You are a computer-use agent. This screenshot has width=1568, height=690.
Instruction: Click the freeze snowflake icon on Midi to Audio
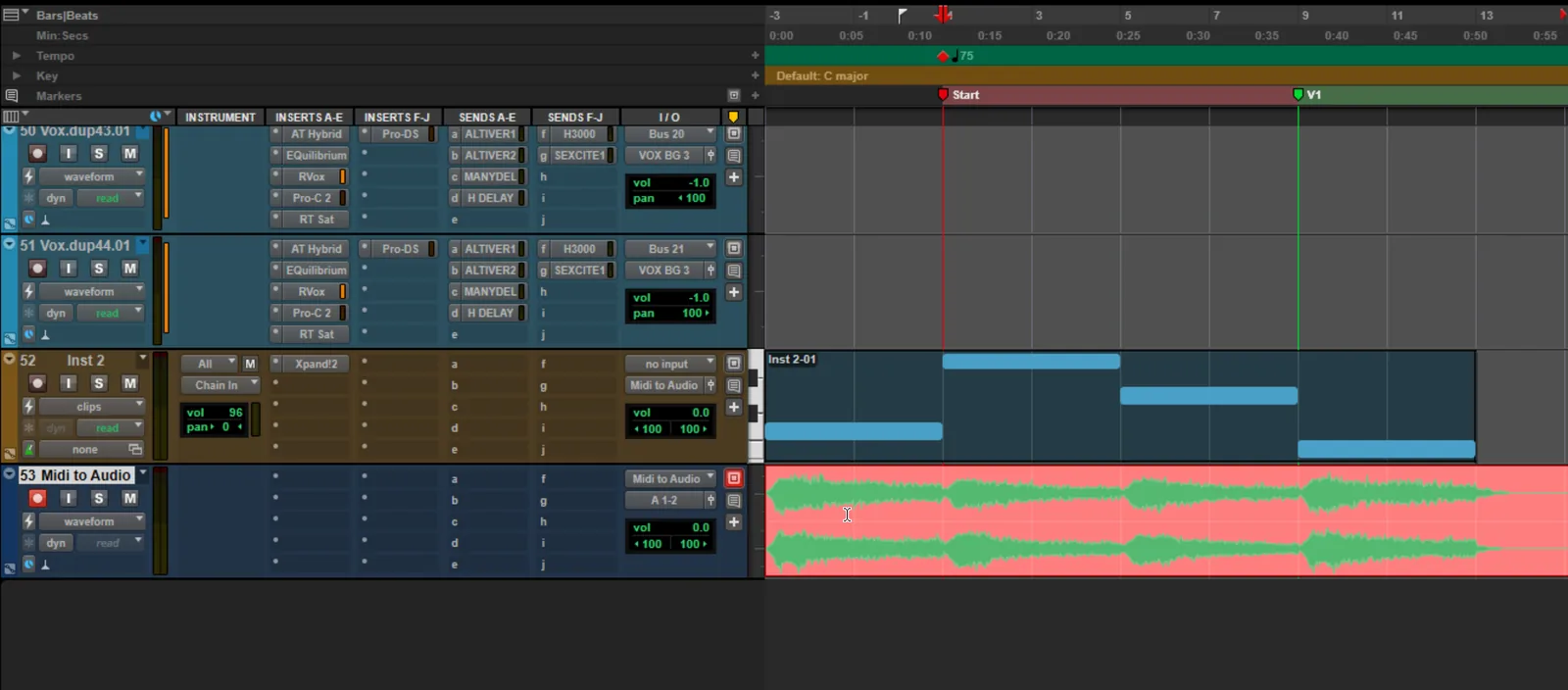tap(28, 542)
